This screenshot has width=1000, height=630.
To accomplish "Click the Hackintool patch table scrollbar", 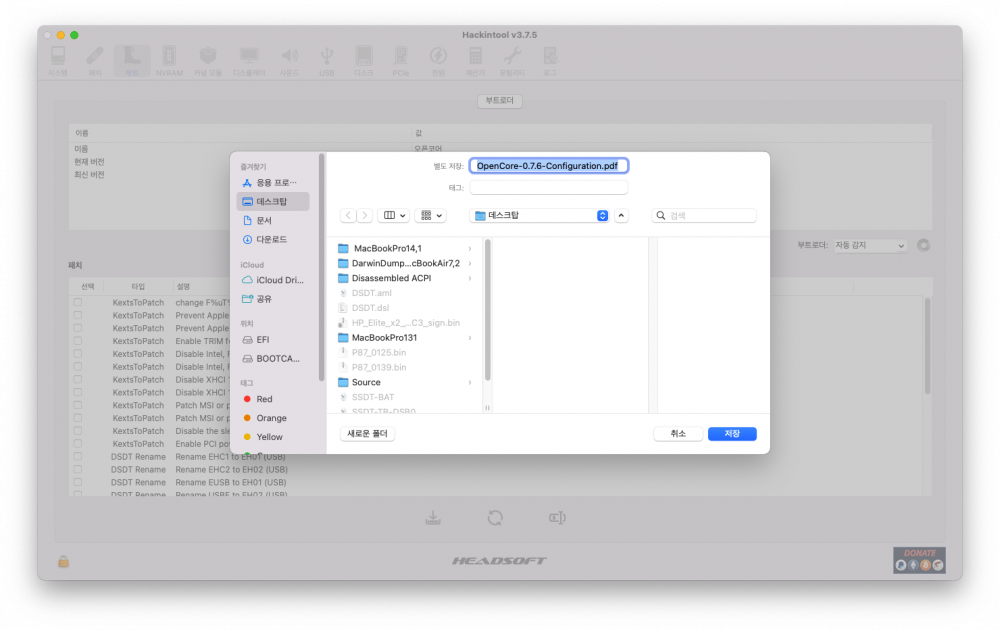I will (927, 346).
